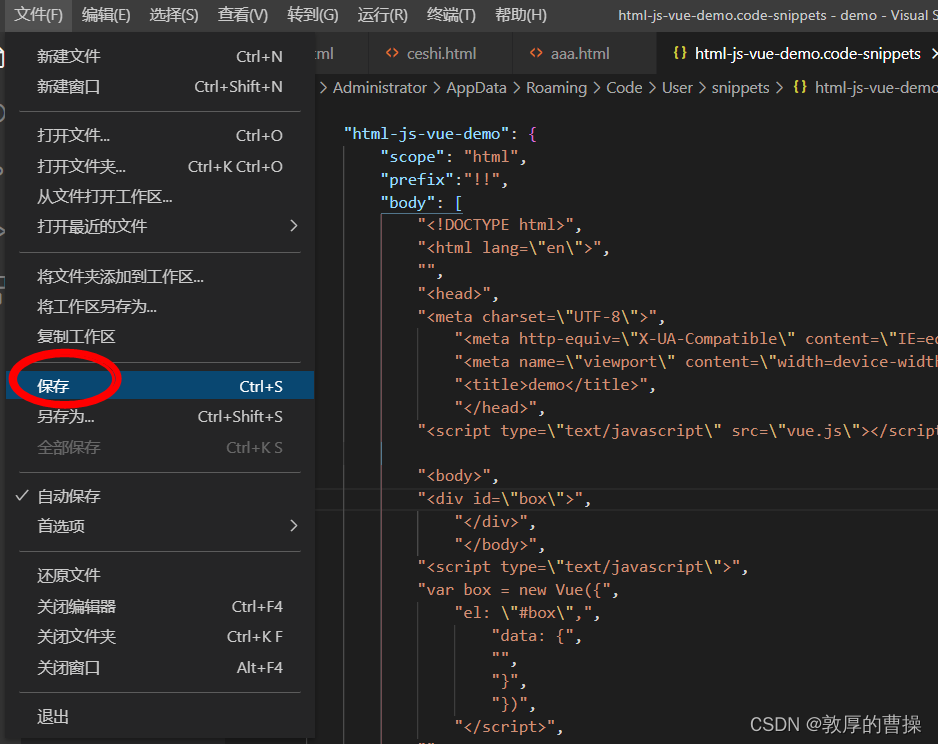
Task: Open the 查看(V) menu
Action: click(242, 15)
